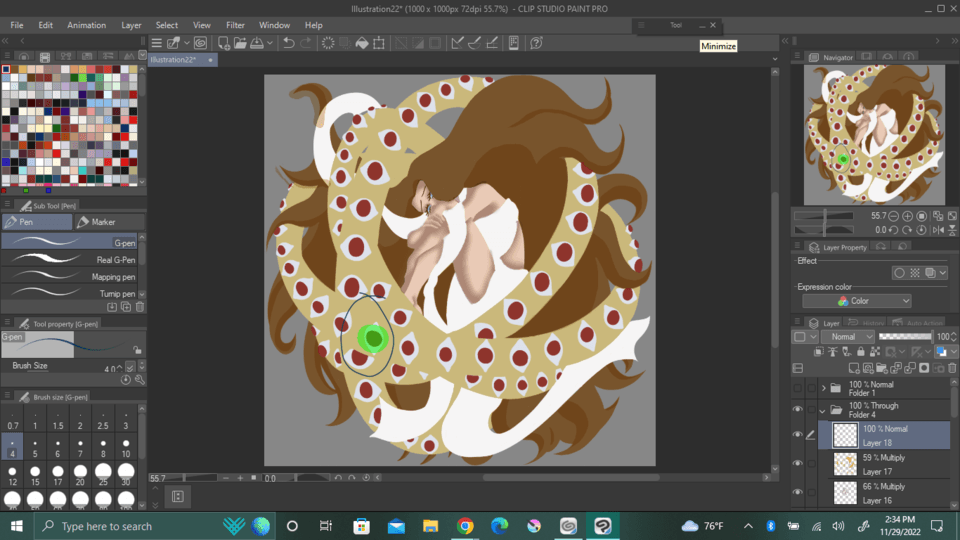Image resolution: width=960 pixels, height=540 pixels.
Task: Choose brush size 10 preset
Action: [x=126, y=448]
